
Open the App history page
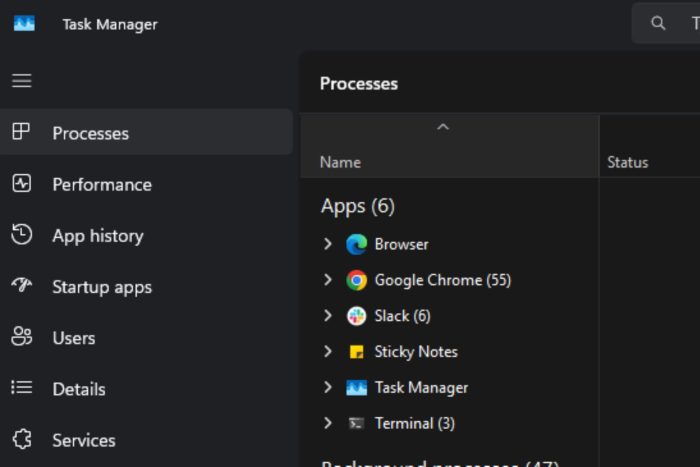click(x=146, y=235)
